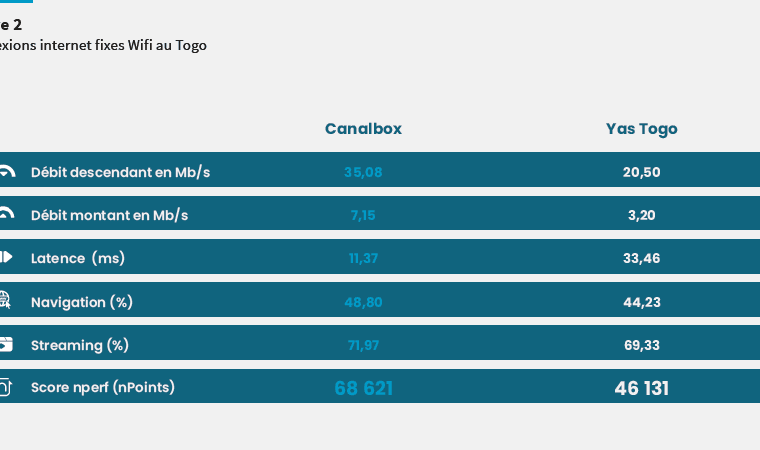760x450 pixels.
Task: Click the latency play-arrow icon
Action: click(x=6, y=257)
